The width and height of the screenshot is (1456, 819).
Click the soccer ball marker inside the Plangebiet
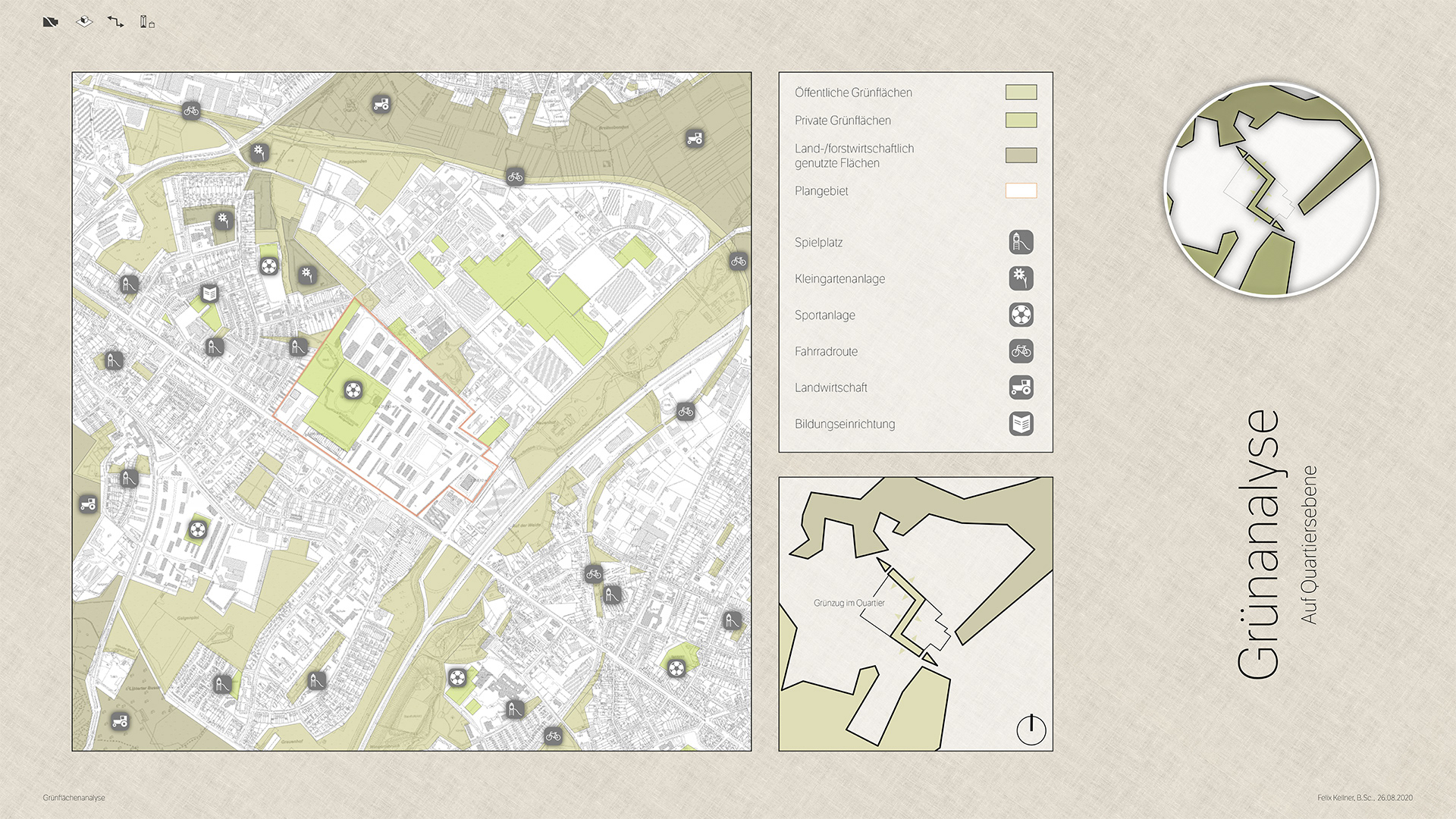click(353, 391)
